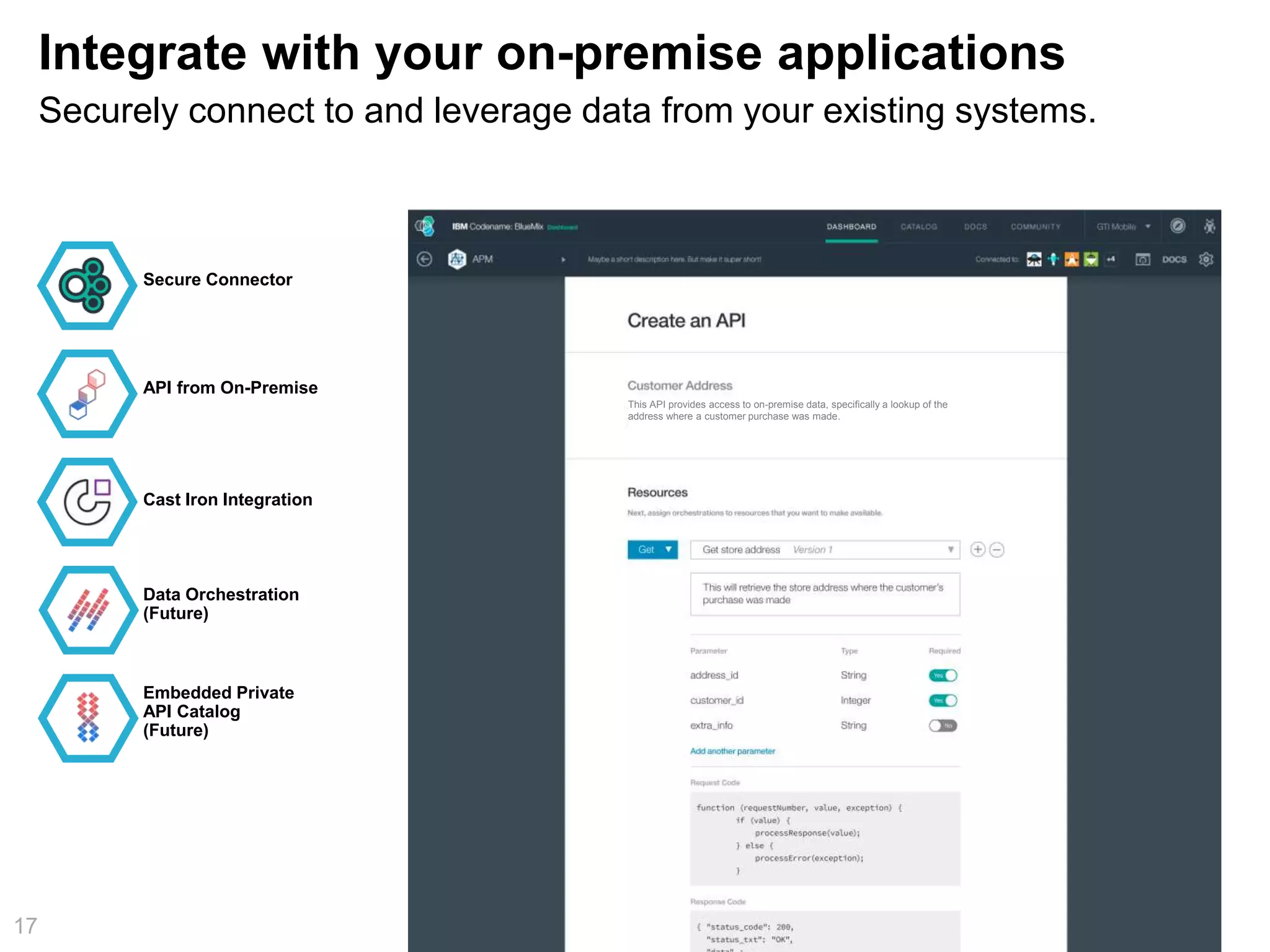Click the Resources section heading
This screenshot has width=1270, height=952.
(x=657, y=492)
